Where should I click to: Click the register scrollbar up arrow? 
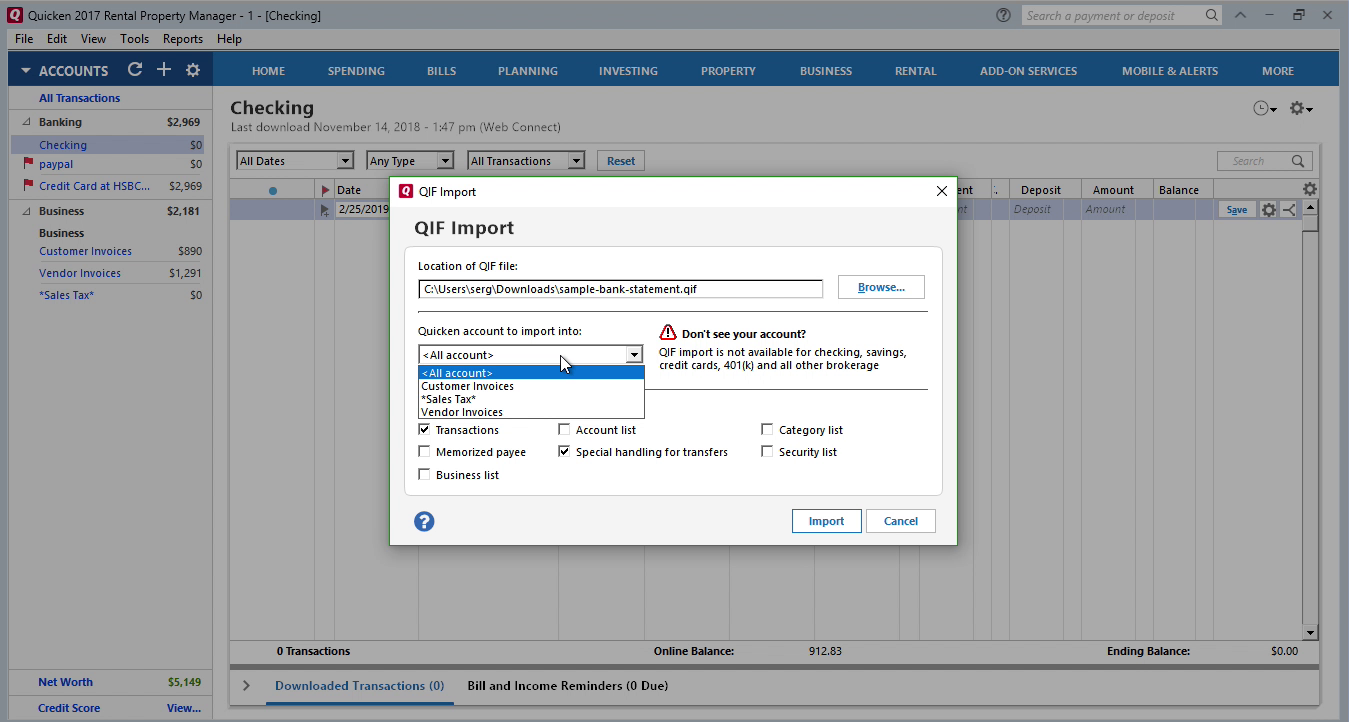pyautogui.click(x=1311, y=207)
